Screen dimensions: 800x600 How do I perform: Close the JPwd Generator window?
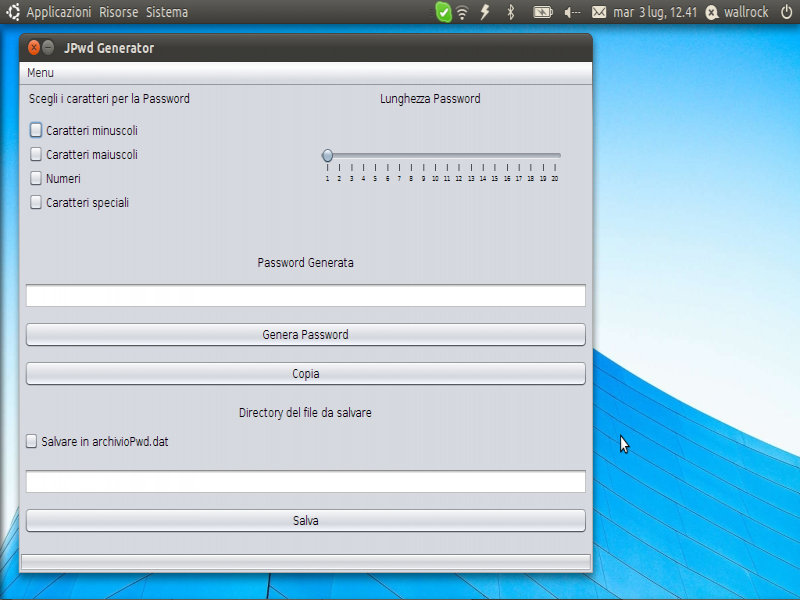(34, 47)
